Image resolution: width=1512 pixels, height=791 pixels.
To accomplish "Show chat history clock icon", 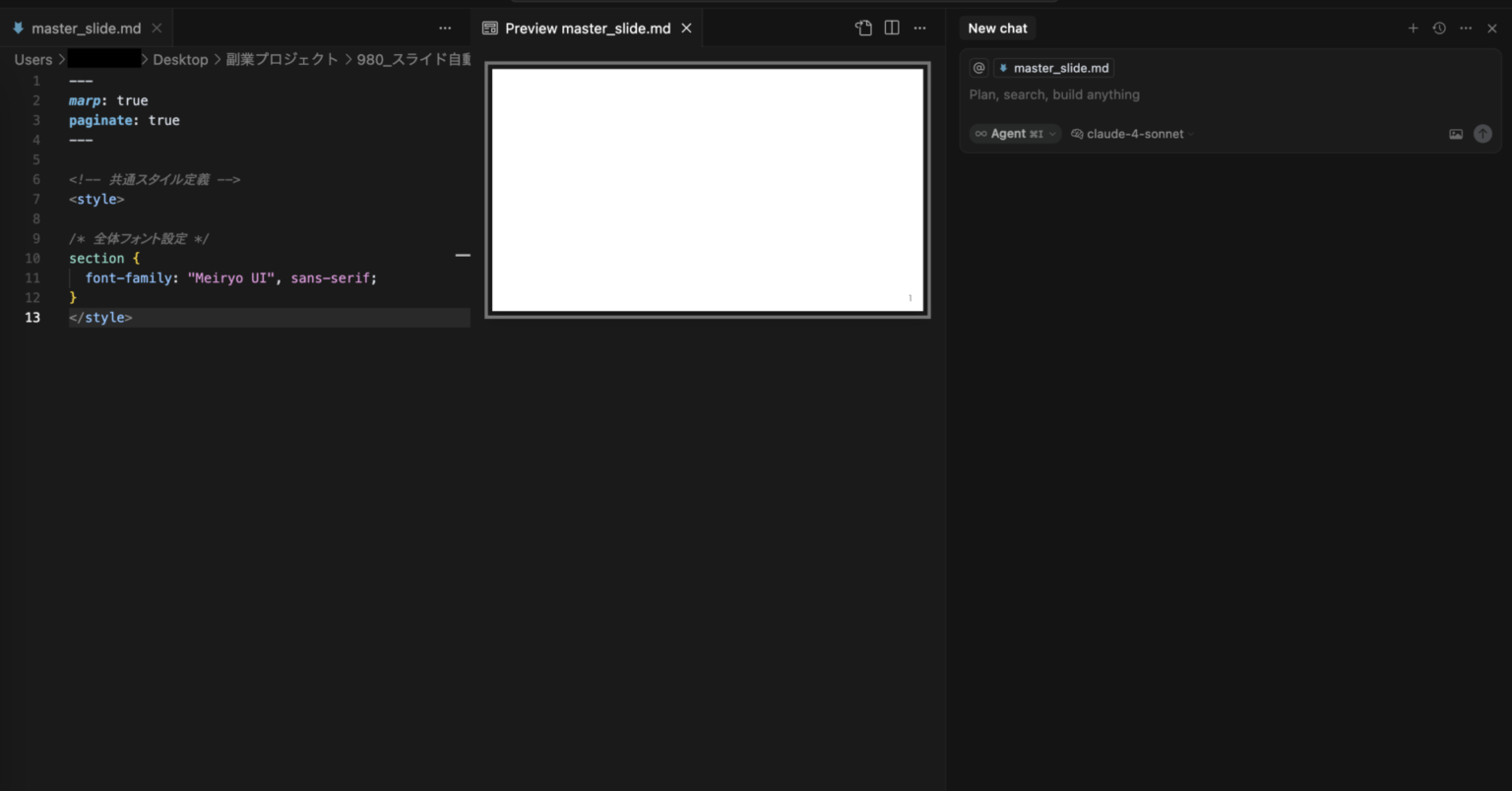I will [1439, 29].
